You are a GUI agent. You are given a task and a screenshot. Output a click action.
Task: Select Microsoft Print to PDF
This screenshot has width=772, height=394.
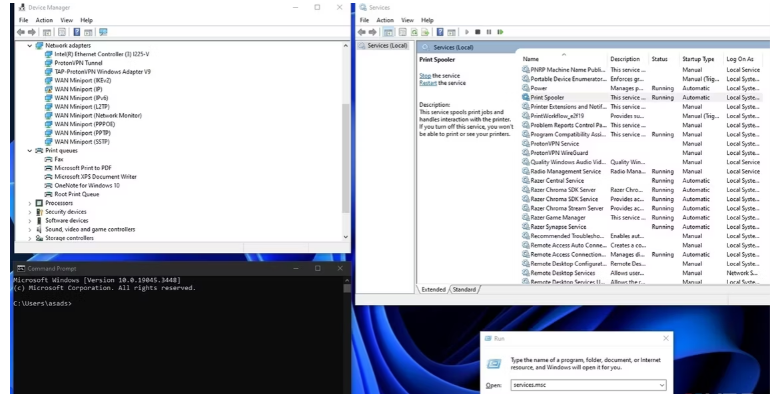pyautogui.click(x=78, y=168)
